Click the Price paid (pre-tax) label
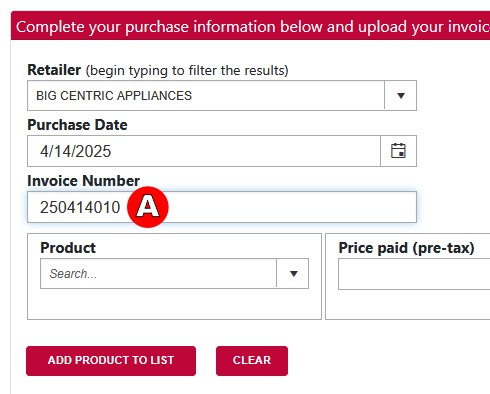The width and height of the screenshot is (490, 394). [406, 248]
